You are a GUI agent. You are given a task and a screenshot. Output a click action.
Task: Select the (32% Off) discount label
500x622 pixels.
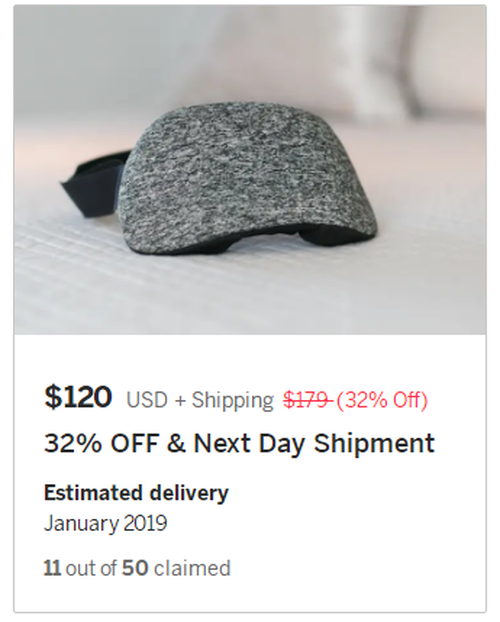382,400
